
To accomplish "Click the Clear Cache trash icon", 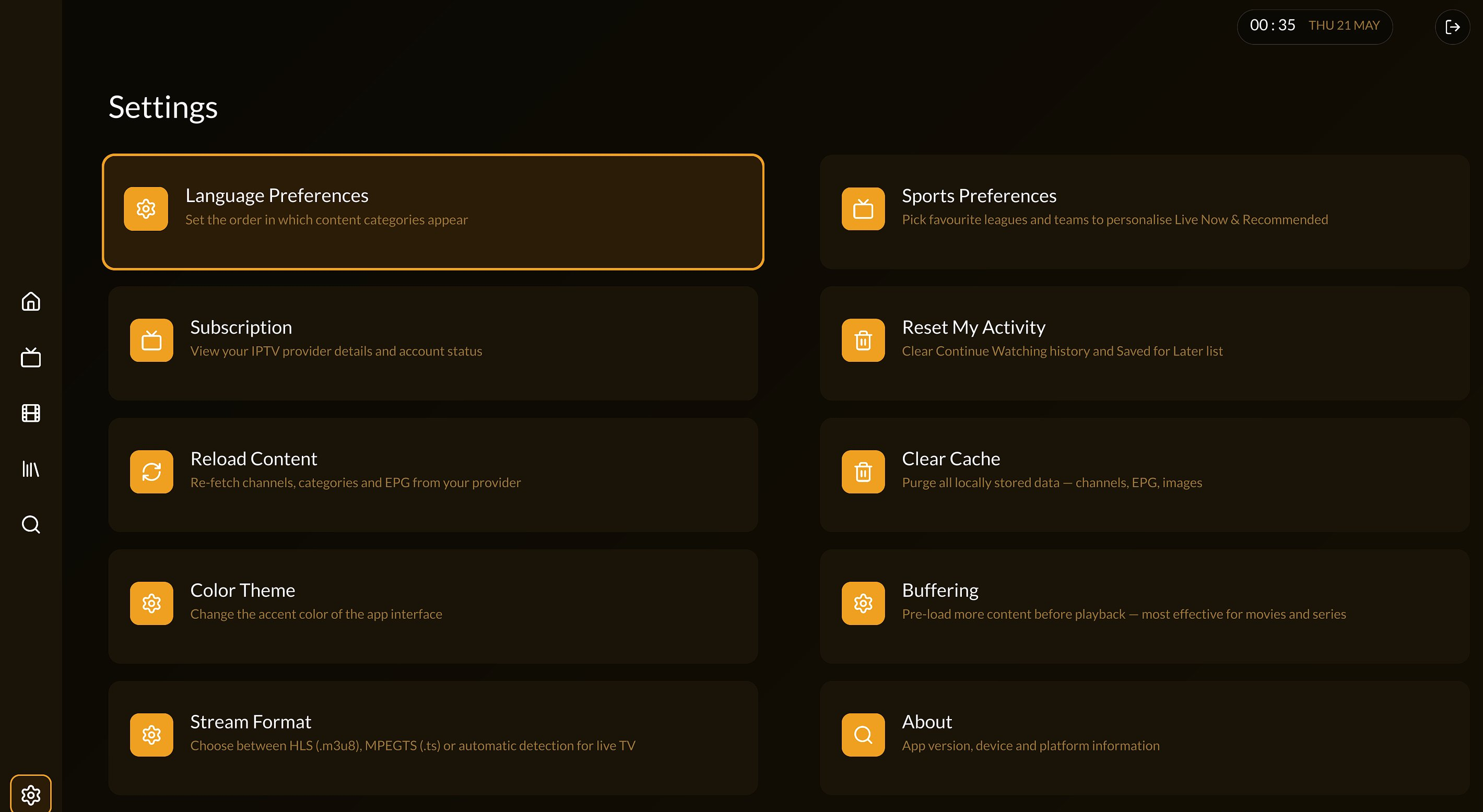I will (x=863, y=472).
